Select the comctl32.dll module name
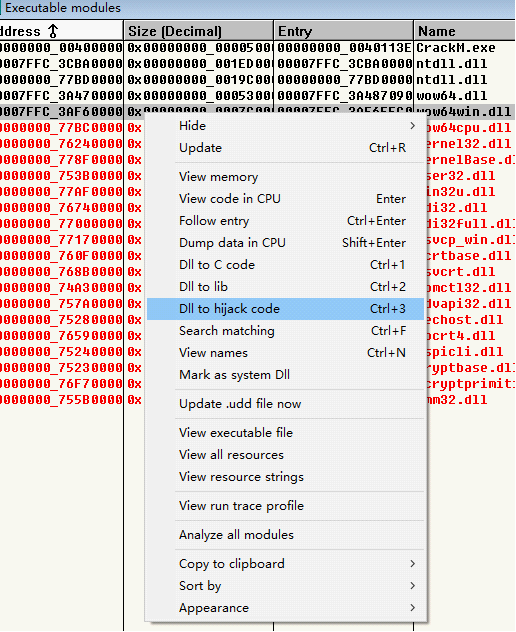The width and height of the screenshot is (516, 632). point(470,288)
